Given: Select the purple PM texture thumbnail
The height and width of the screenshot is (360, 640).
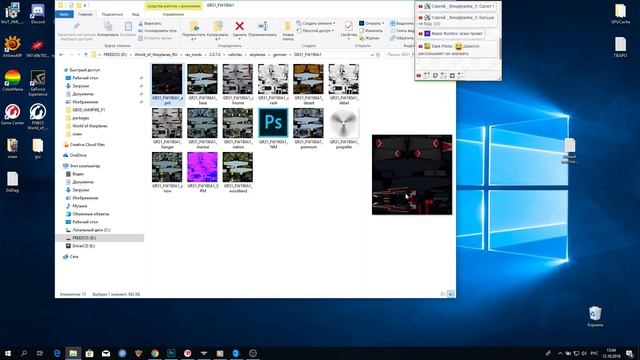Looking at the screenshot, I should 202,167.
